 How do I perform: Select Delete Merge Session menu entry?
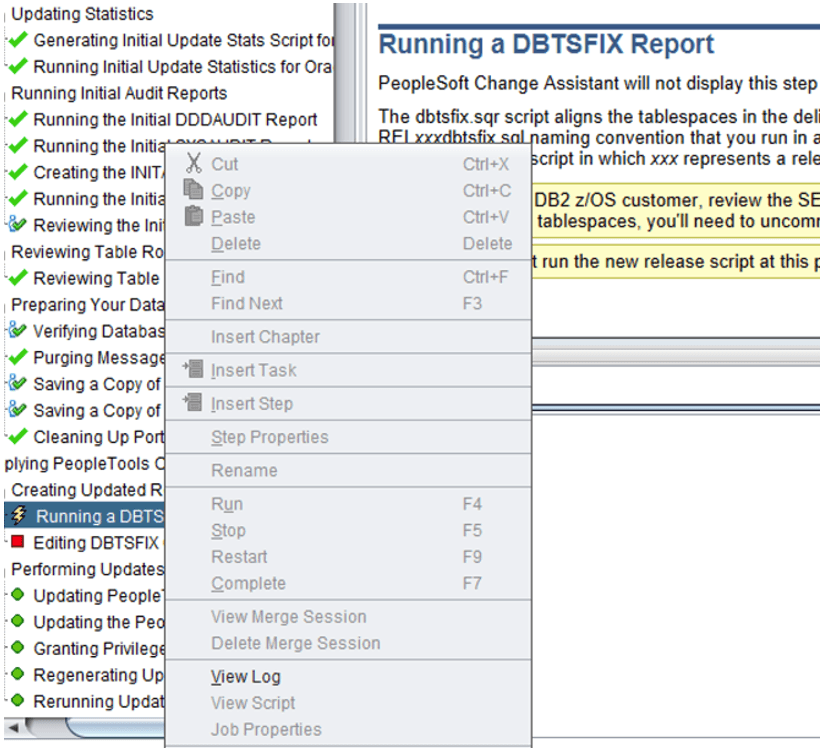pyautogui.click(x=295, y=643)
